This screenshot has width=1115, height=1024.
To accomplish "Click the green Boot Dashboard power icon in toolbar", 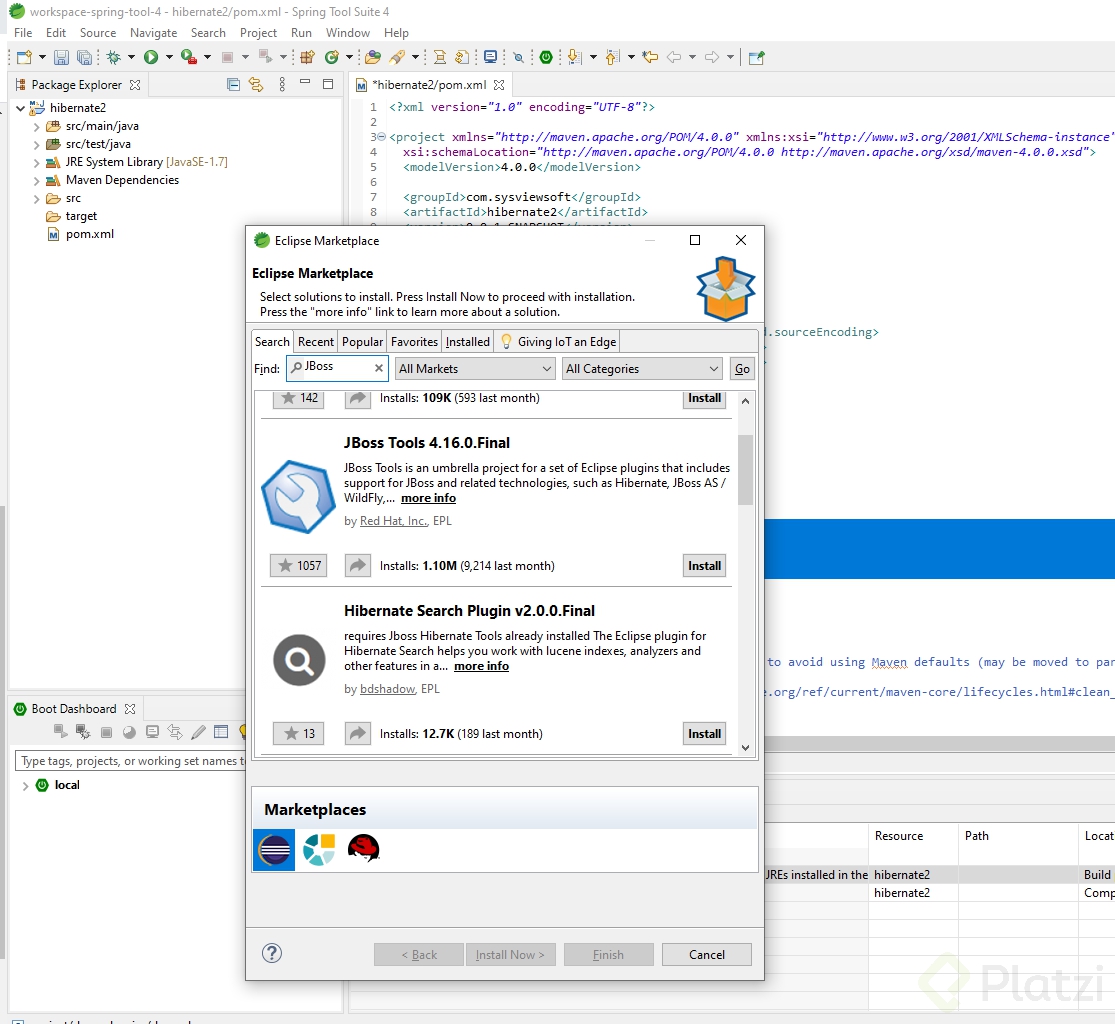I will (x=546, y=58).
